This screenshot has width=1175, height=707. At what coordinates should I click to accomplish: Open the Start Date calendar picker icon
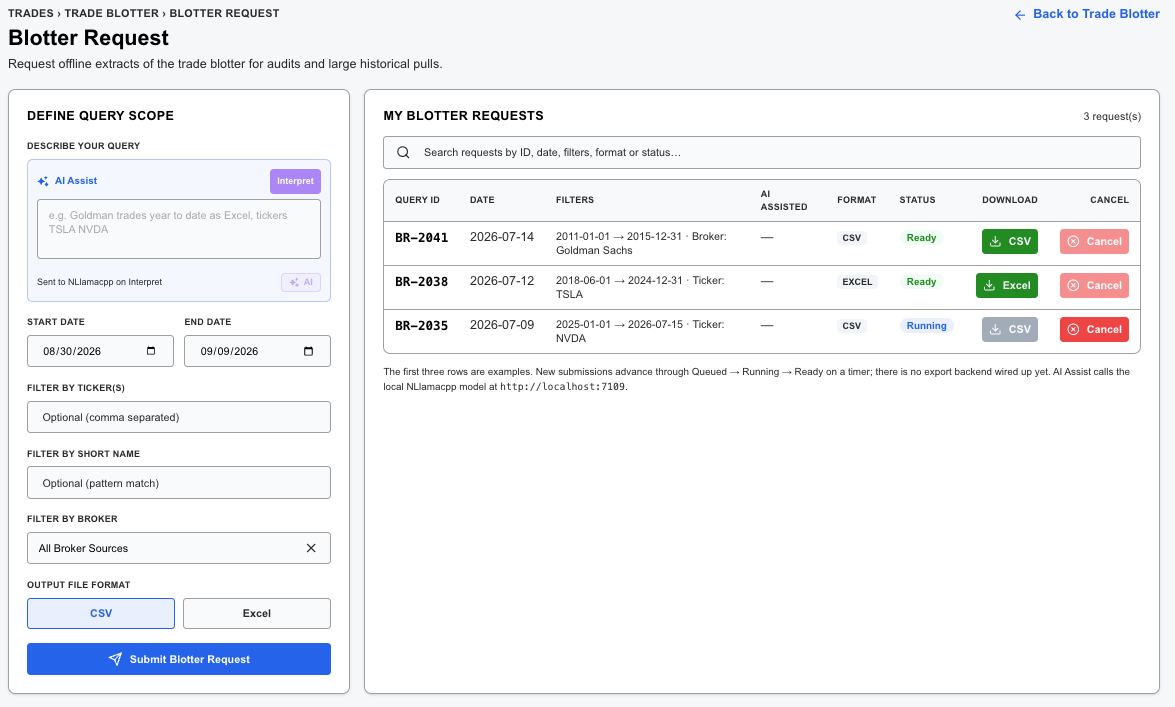point(151,351)
